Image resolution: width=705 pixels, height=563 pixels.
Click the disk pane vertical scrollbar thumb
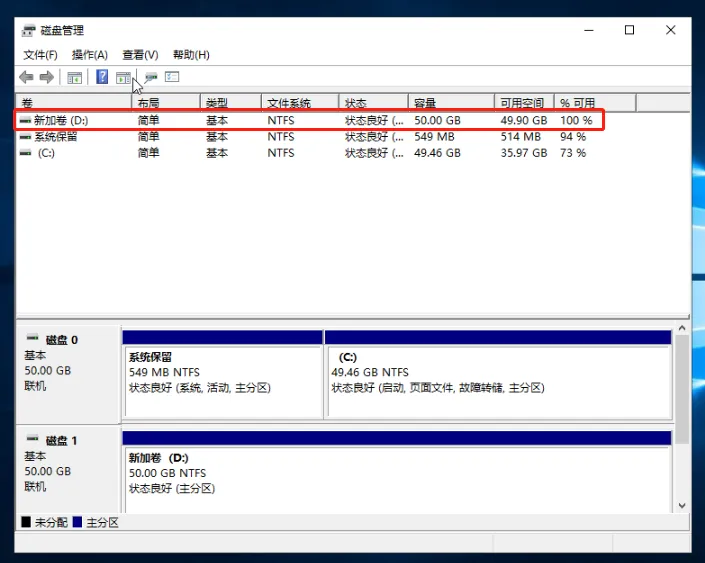pos(682,389)
